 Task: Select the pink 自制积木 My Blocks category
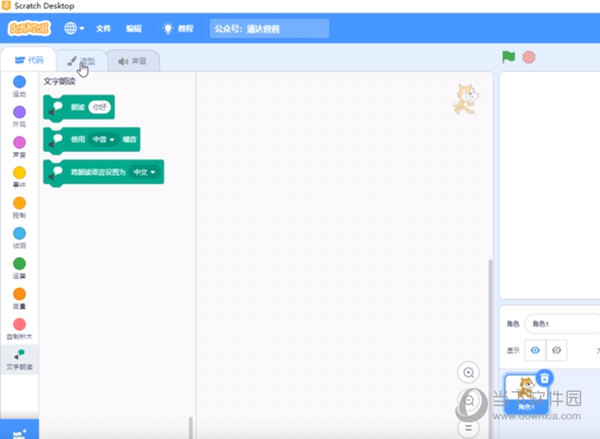[20, 329]
